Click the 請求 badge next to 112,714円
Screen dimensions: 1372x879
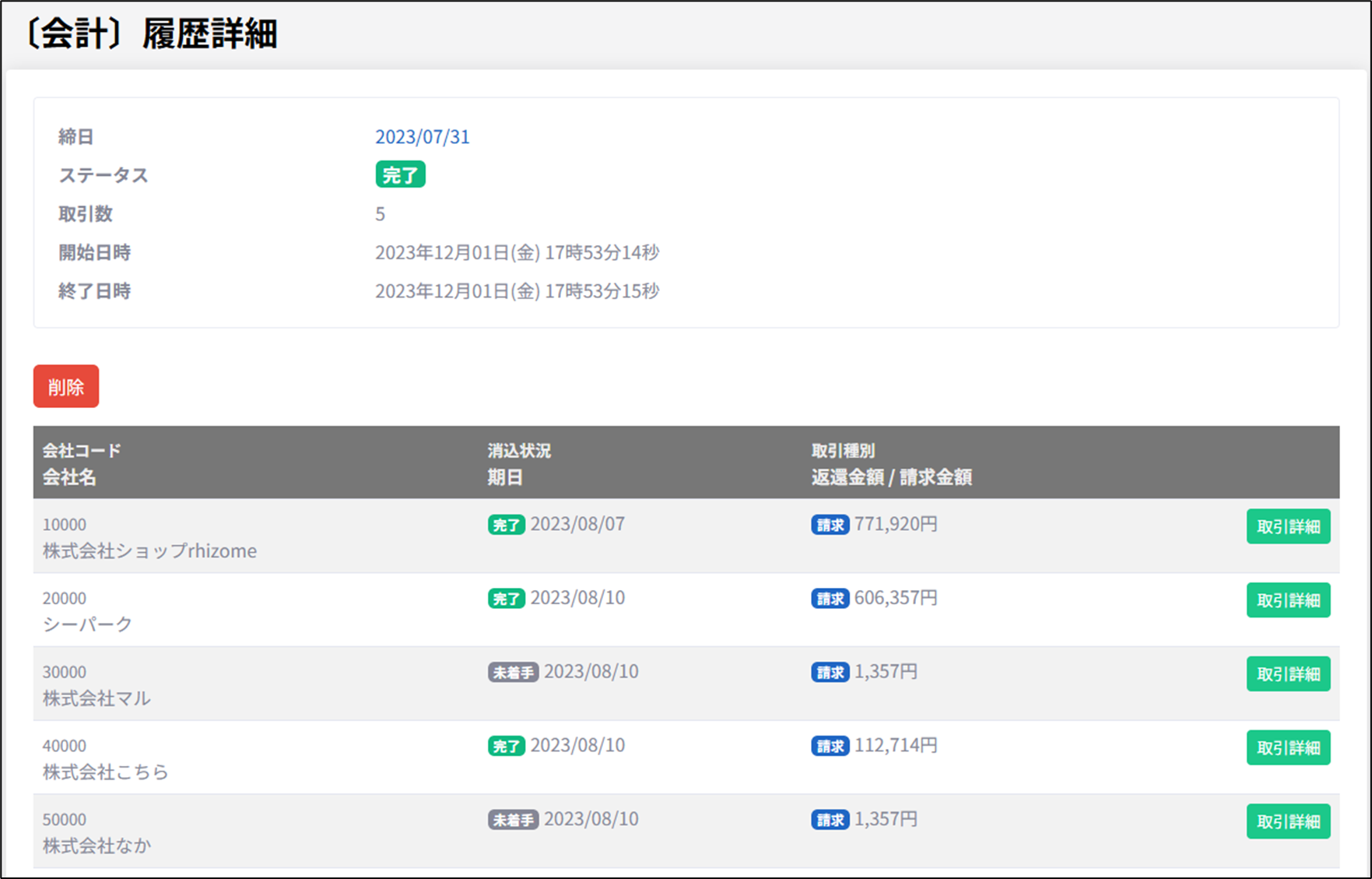[x=830, y=746]
